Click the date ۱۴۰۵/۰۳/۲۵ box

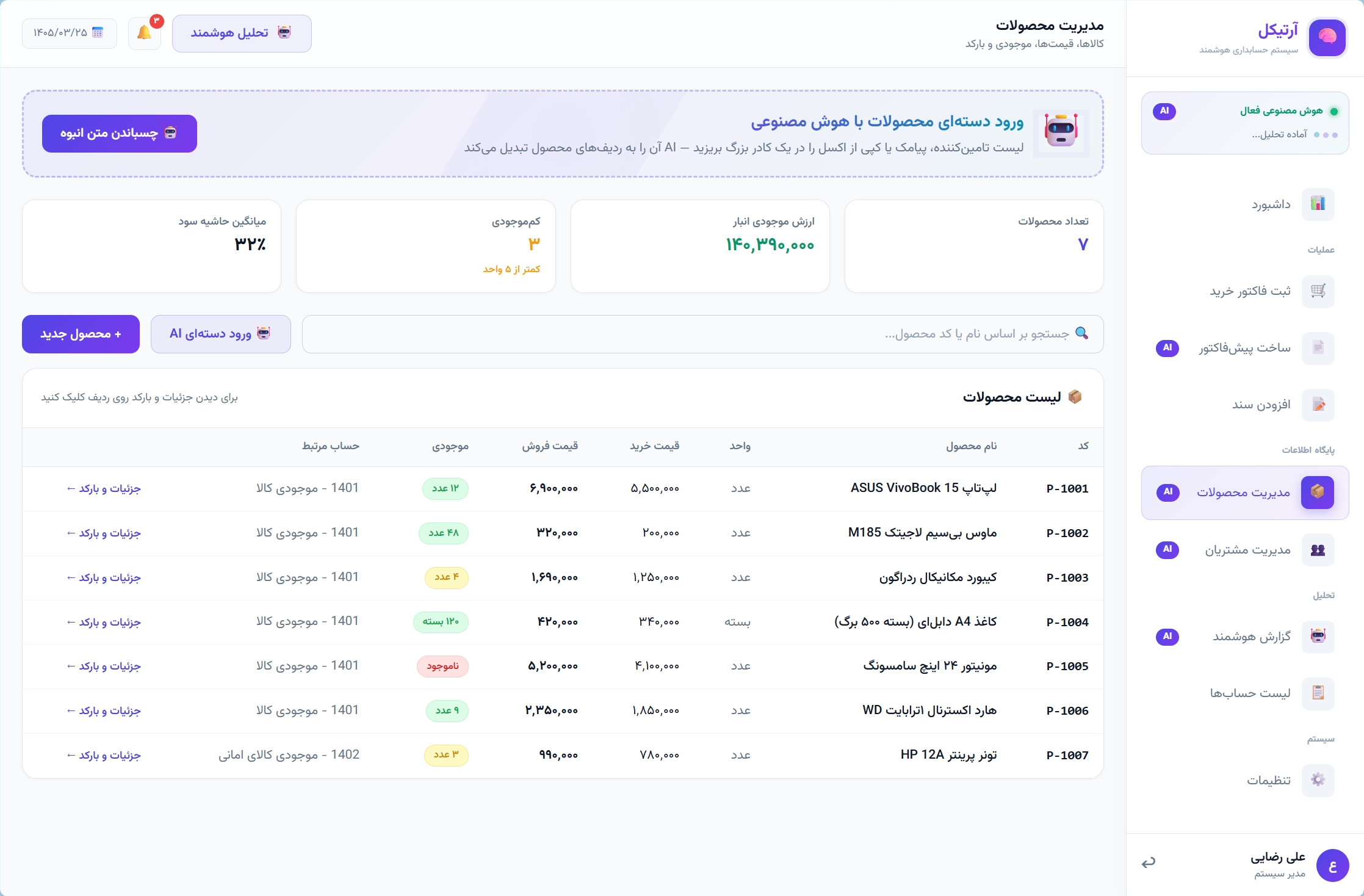(70, 33)
